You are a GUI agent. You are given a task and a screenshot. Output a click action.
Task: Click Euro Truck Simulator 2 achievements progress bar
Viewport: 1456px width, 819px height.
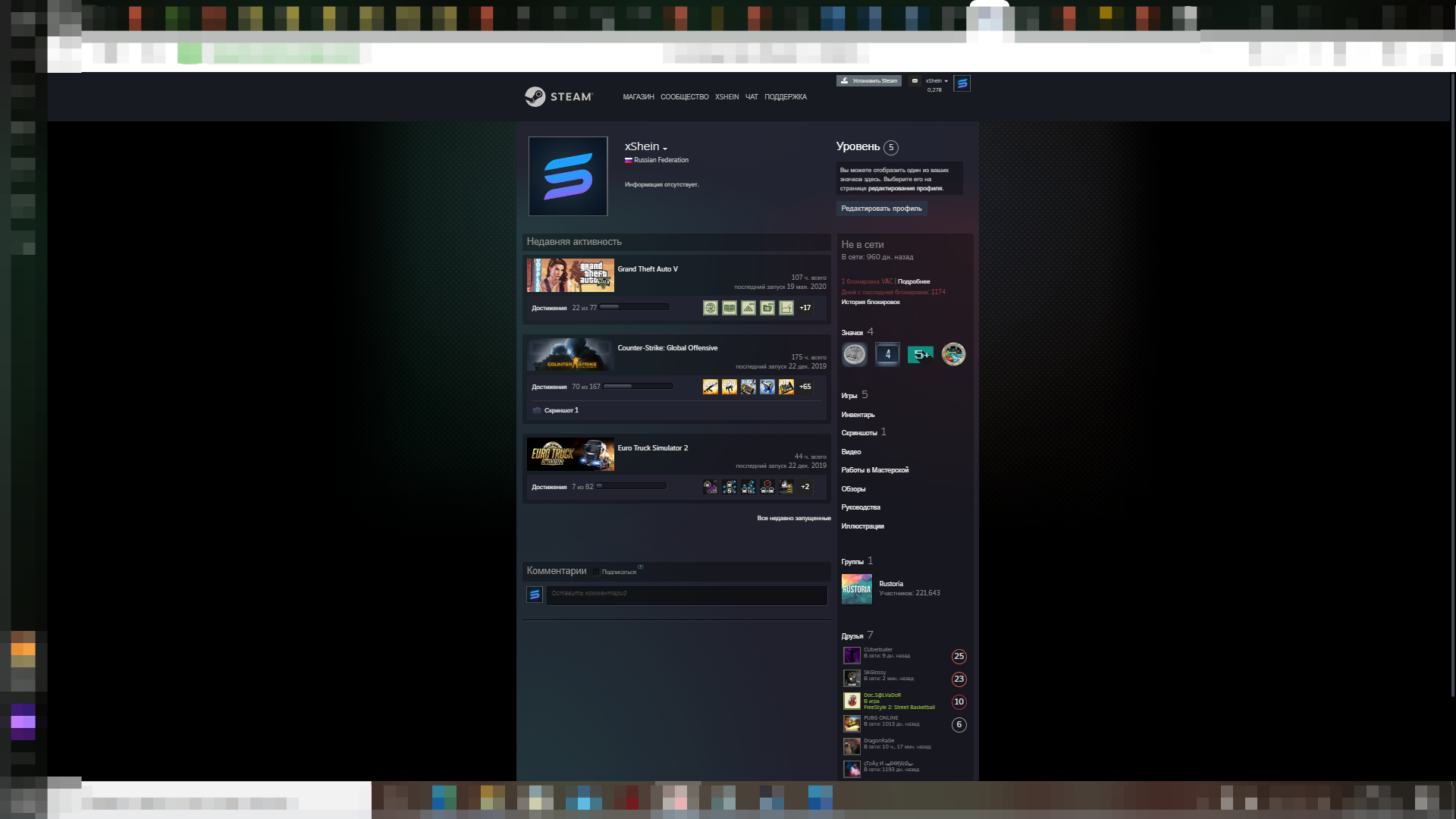coord(631,486)
